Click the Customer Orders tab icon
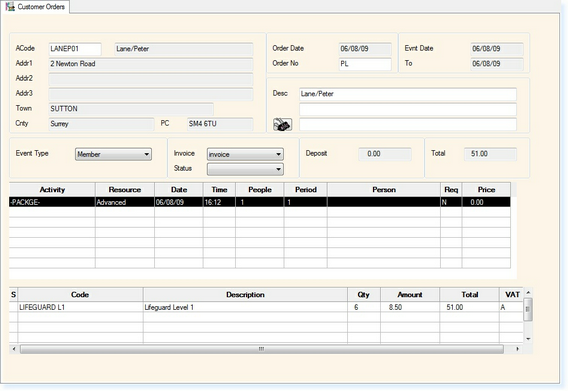 tap(10, 7)
